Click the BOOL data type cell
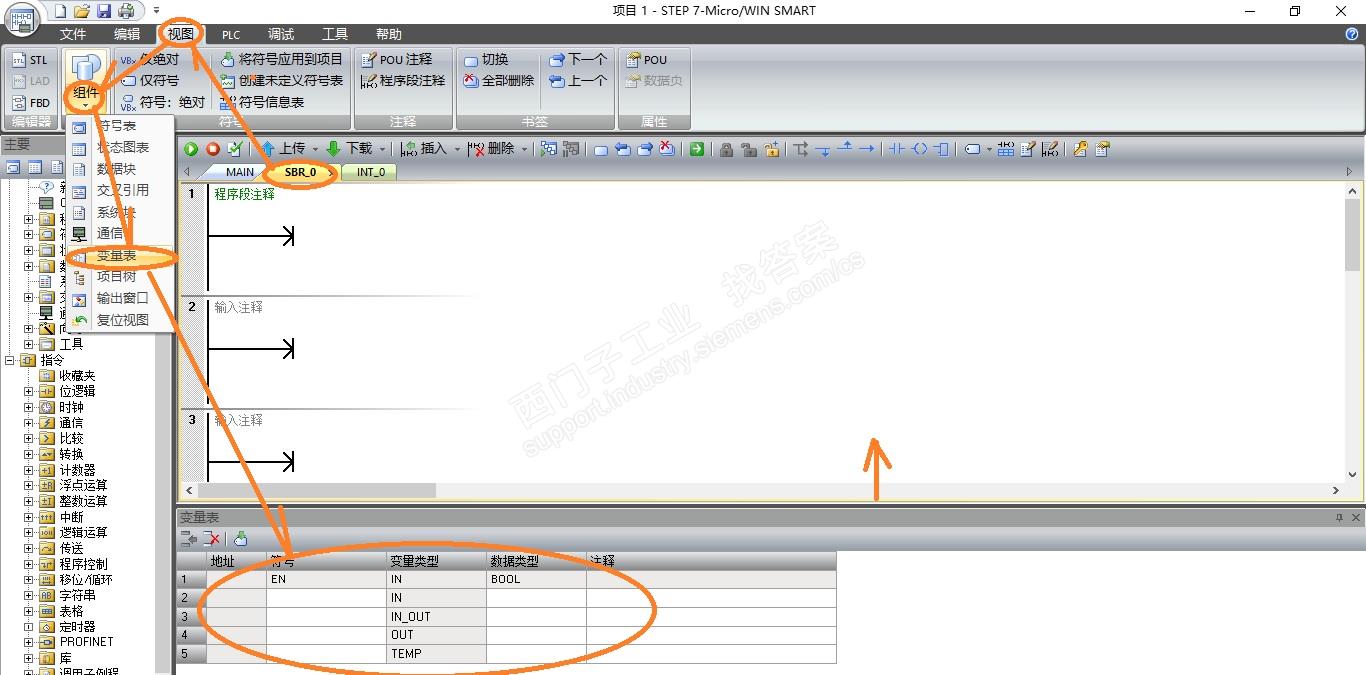This screenshot has width=1366, height=675. pos(536,579)
